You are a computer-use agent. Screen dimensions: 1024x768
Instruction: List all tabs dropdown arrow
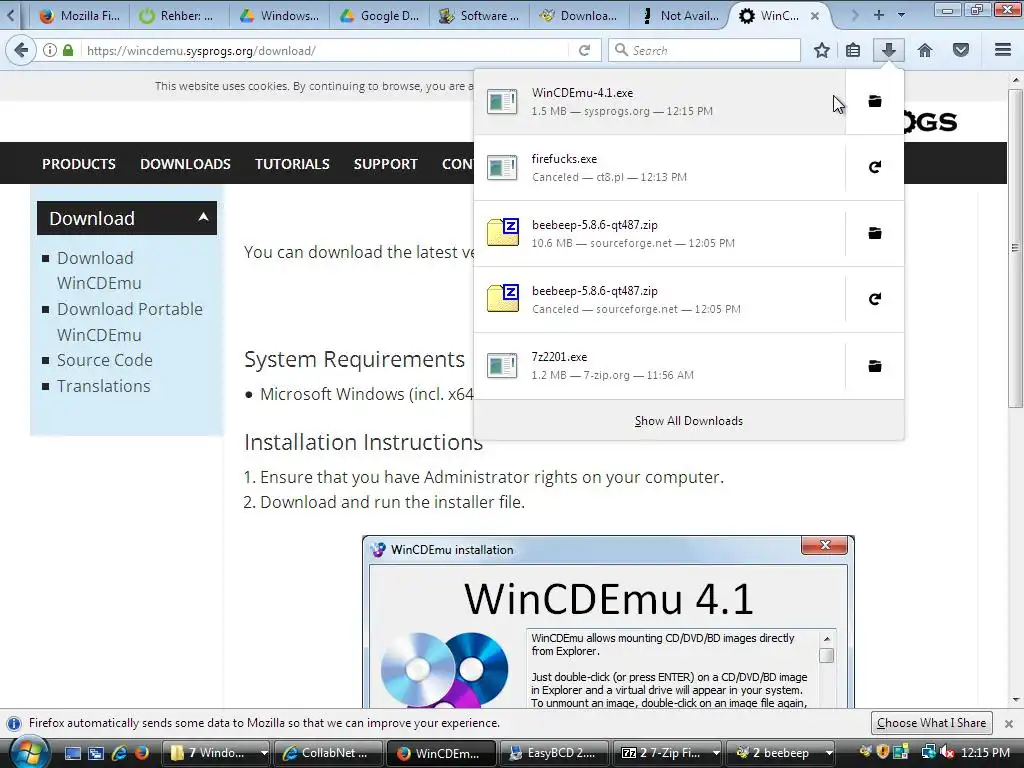point(901,14)
